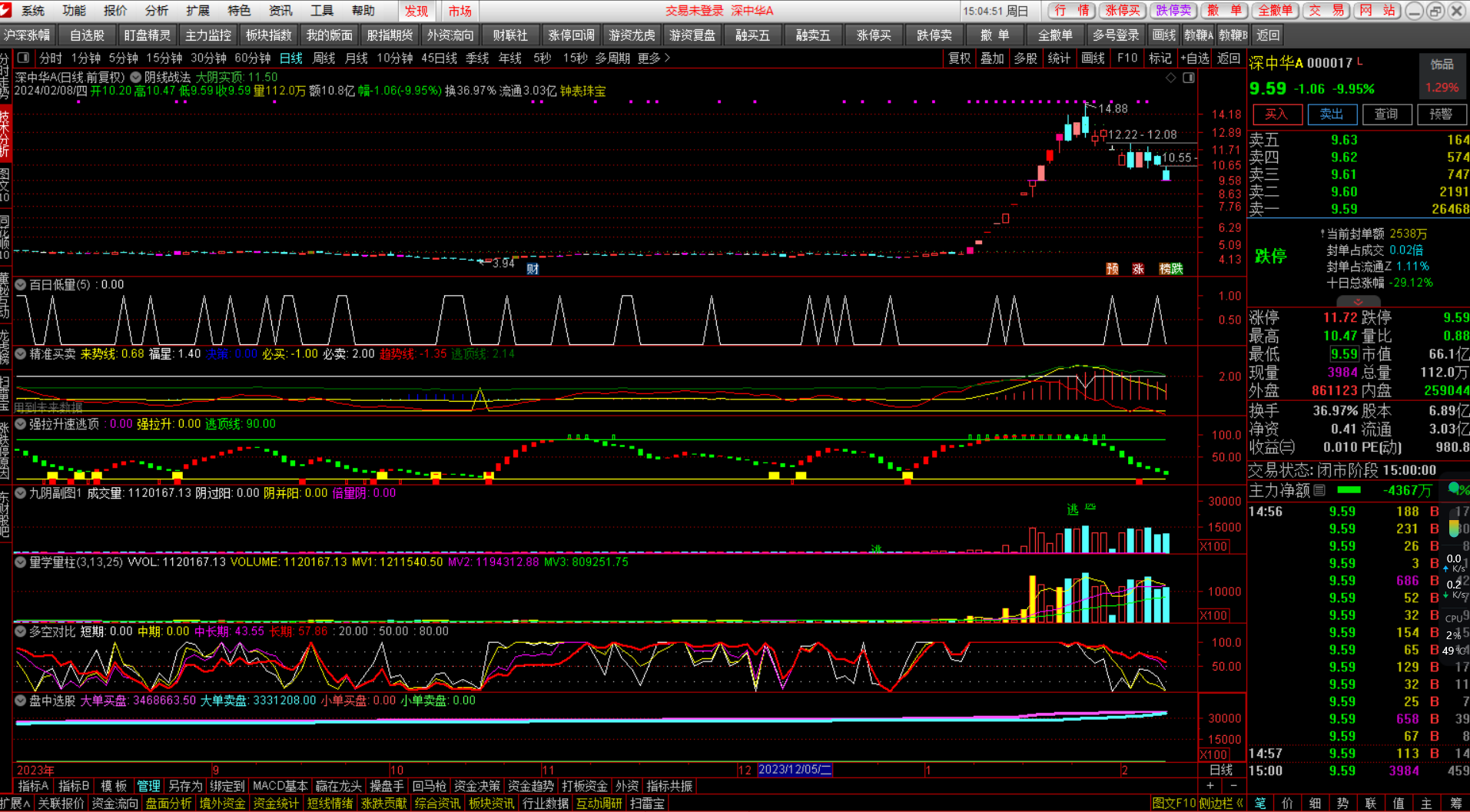Toggle the 盘中选股 indicator circle
The width and height of the screenshot is (1470, 812).
[21, 701]
